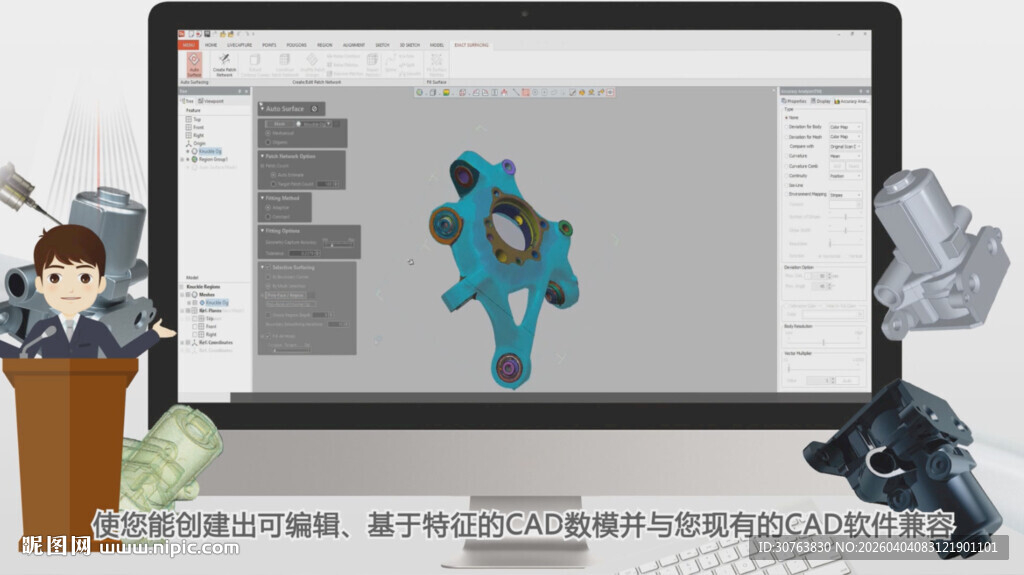Click the Repair Patches ribbon icon
1024x575 pixels.
[372, 64]
